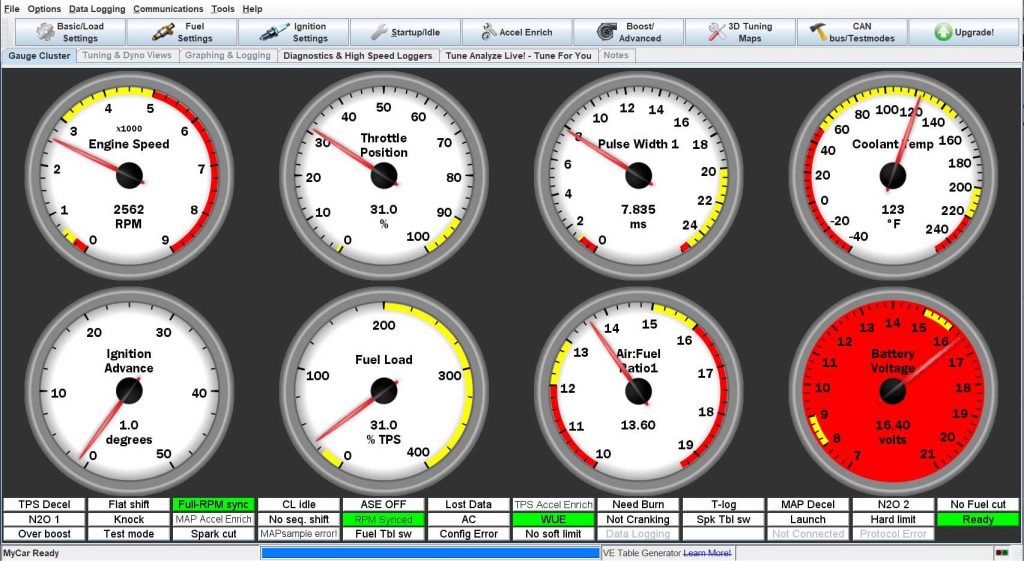The image size is (1024, 561).
Task: Open the File menu
Action: tap(12, 8)
